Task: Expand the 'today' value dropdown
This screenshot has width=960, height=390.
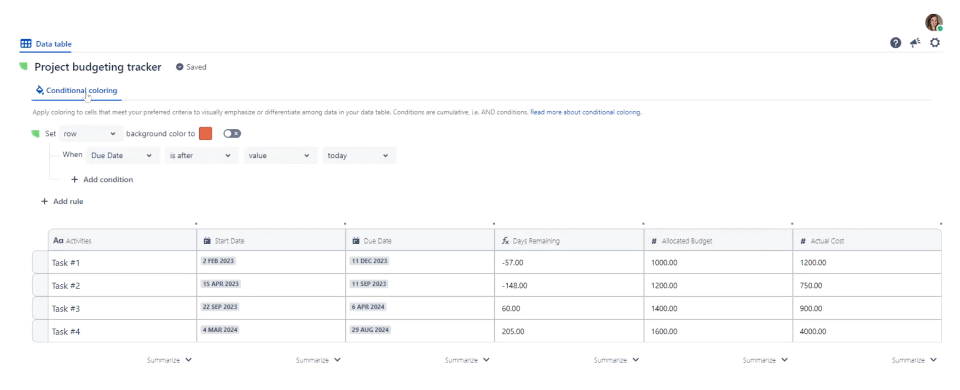Action: pos(359,156)
